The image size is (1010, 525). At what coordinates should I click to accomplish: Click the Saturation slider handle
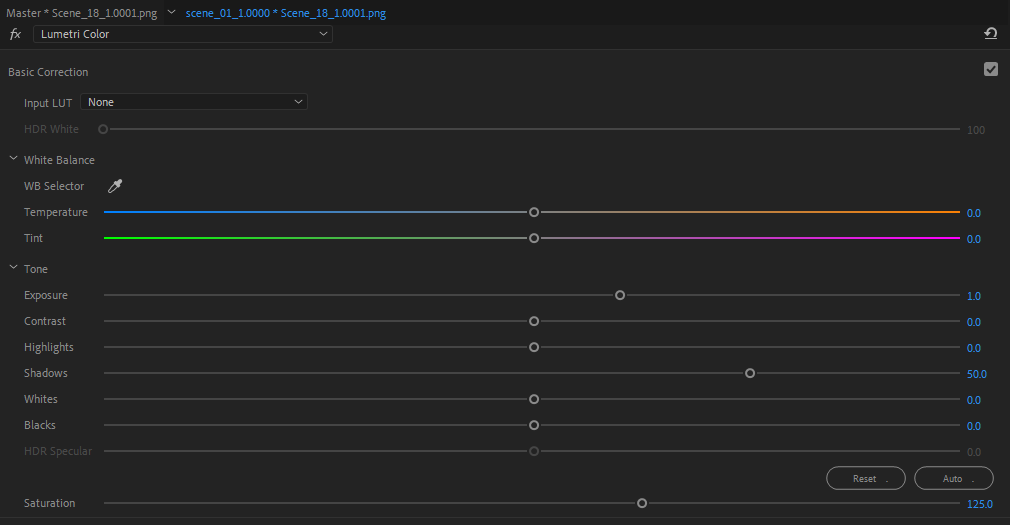(642, 503)
